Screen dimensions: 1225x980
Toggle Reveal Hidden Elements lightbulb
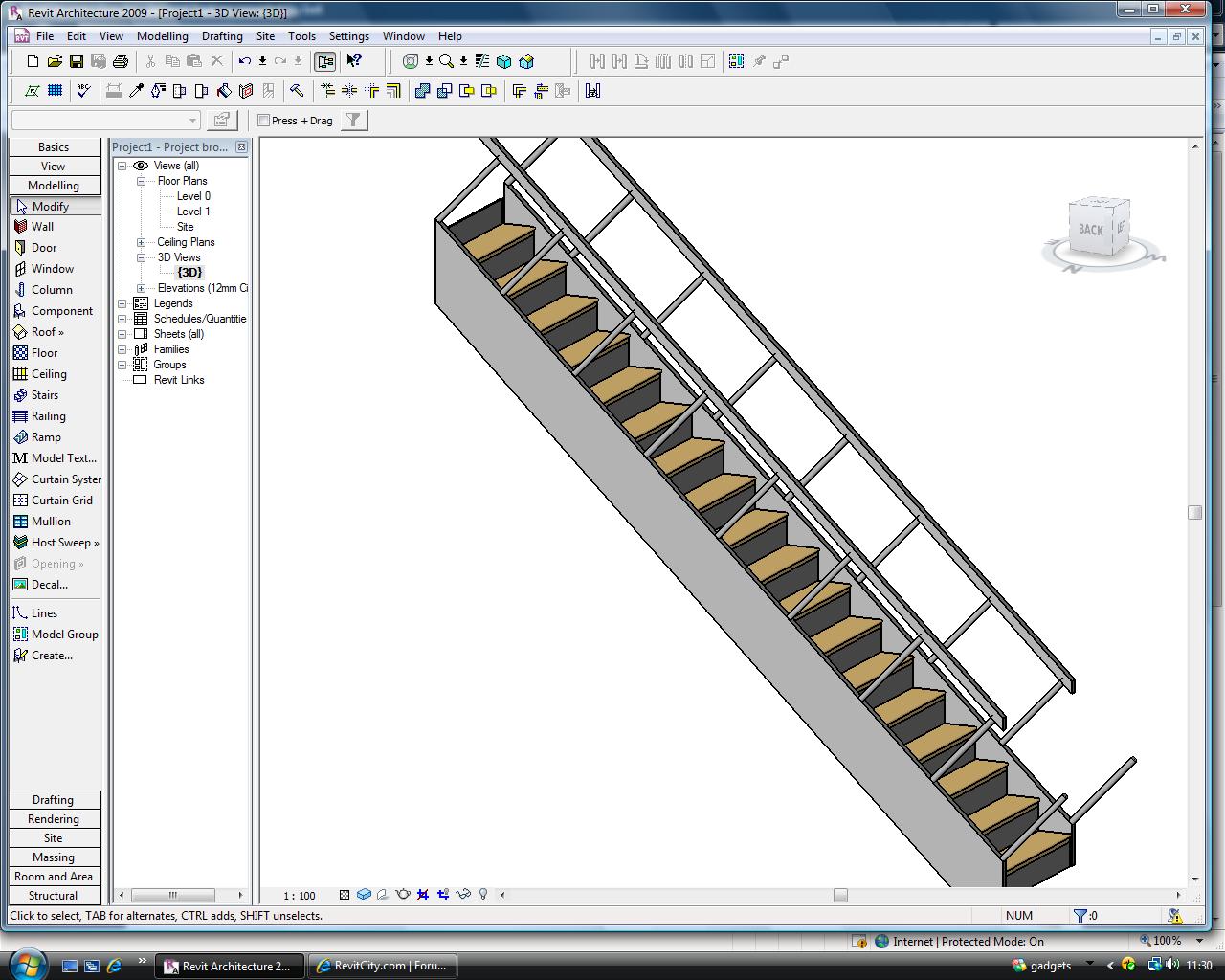(483, 894)
